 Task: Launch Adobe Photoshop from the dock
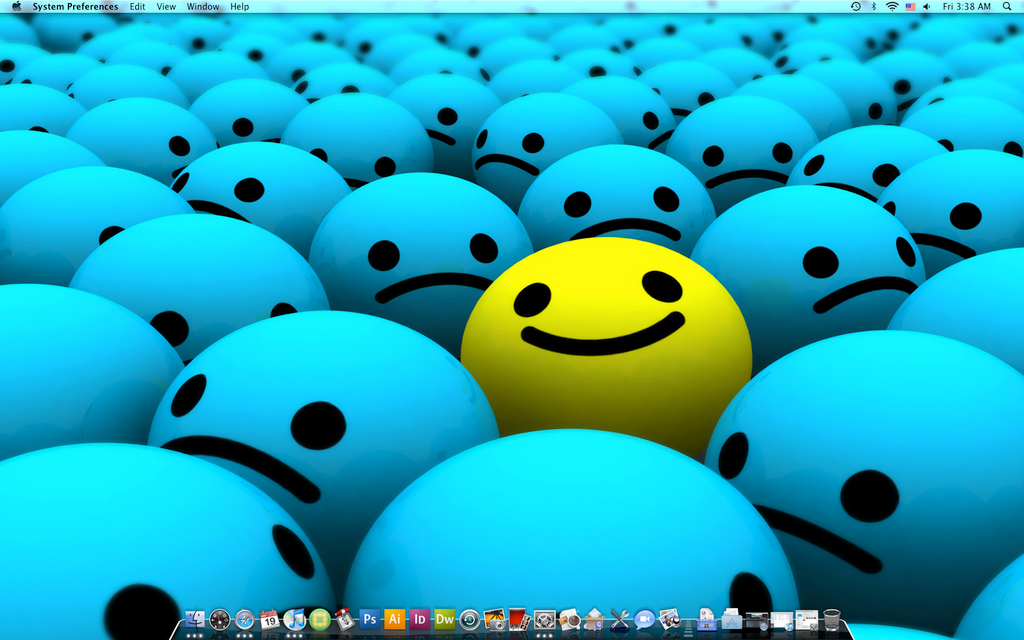click(370, 619)
